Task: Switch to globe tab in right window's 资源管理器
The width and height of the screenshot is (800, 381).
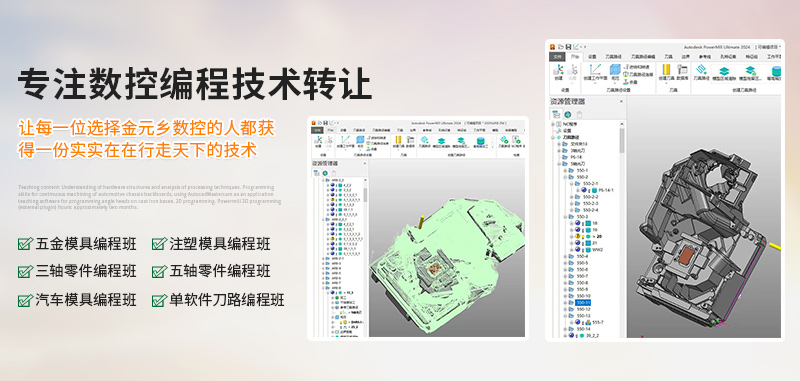Action: [568, 115]
